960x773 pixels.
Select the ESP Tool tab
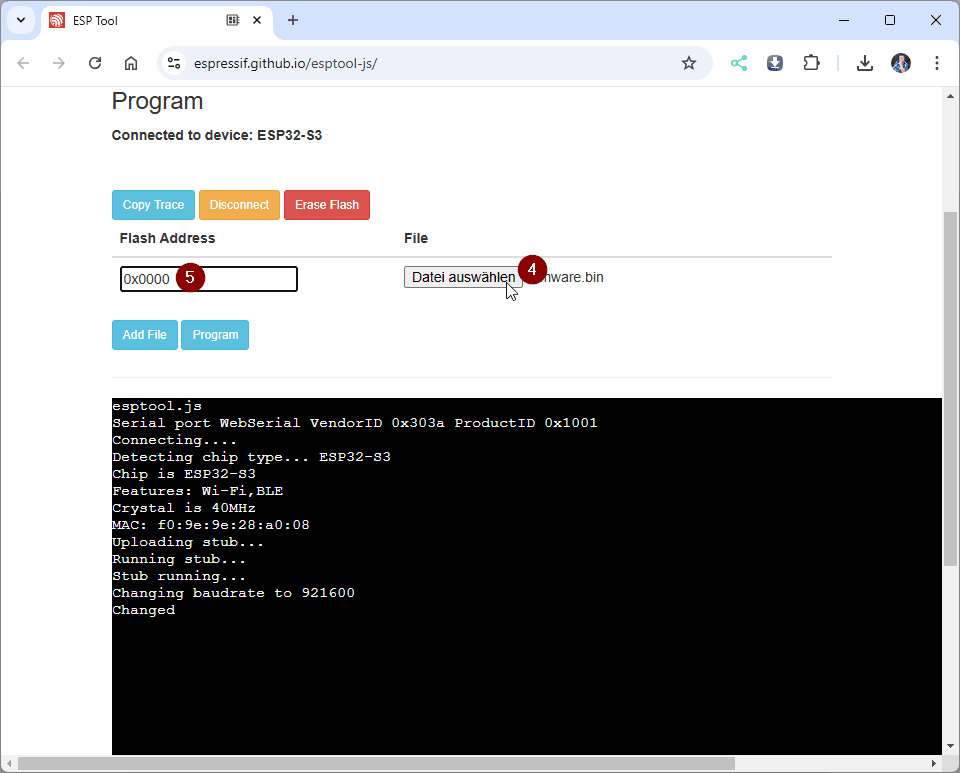[x=140, y=20]
